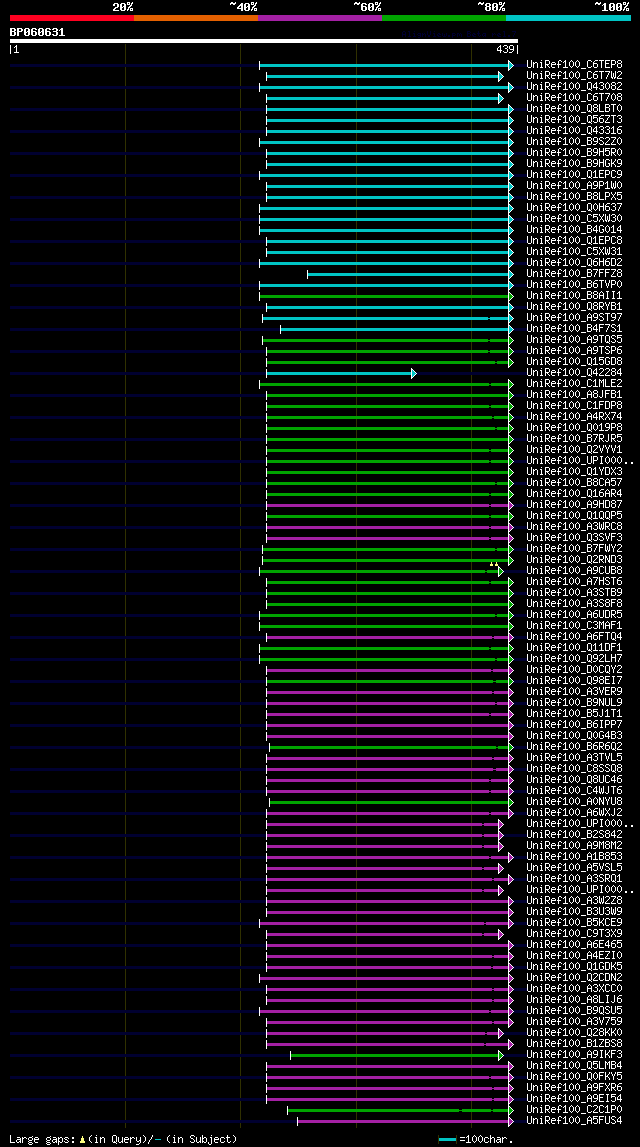Viewport: 640px width, 1147px height.
Task: Select the UniRef100_C8SSQ8 label
Action: [574, 769]
